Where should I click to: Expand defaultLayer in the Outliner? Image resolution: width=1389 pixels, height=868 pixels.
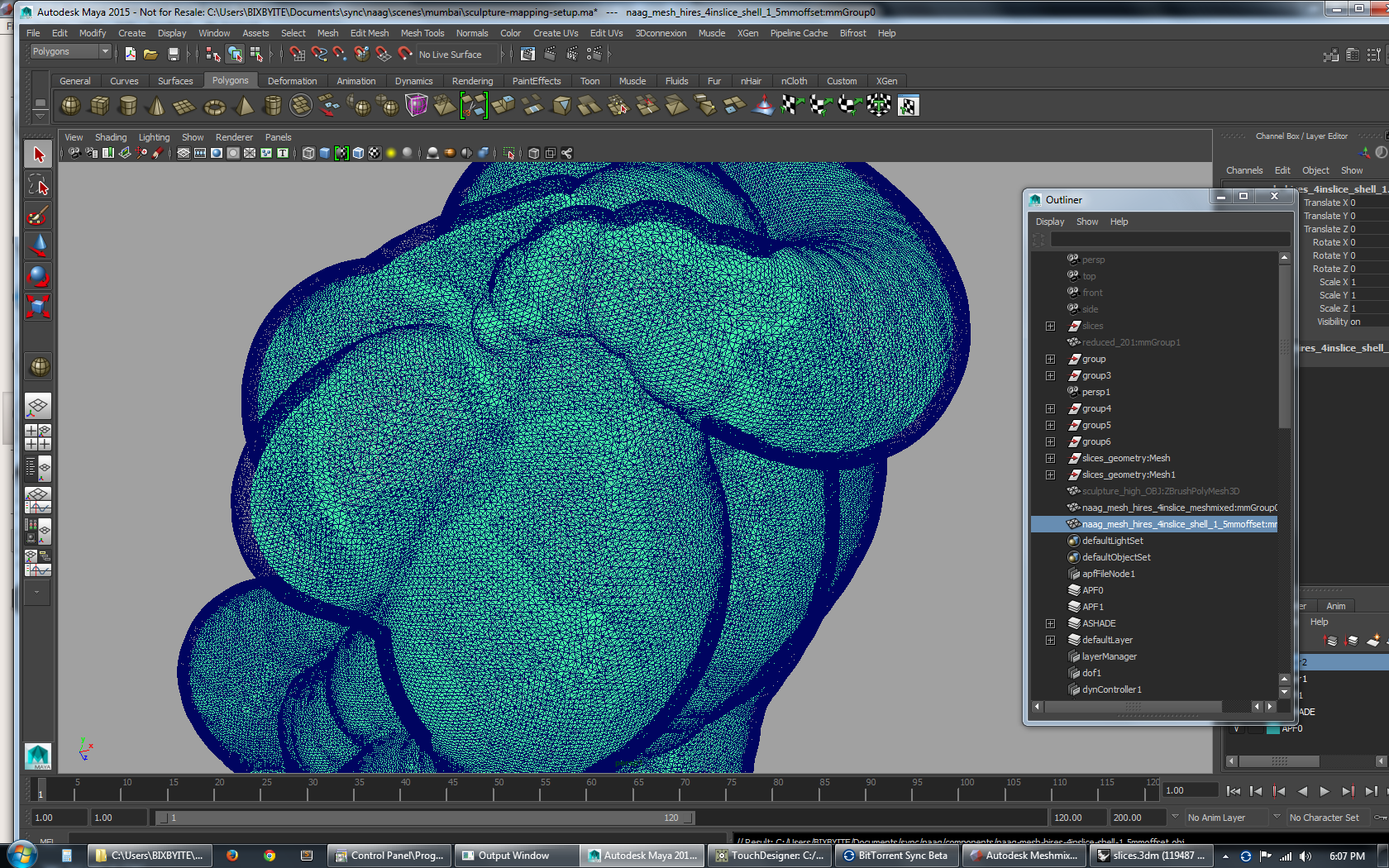pos(1050,640)
